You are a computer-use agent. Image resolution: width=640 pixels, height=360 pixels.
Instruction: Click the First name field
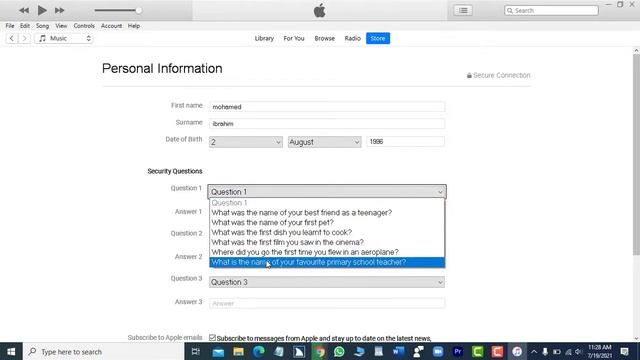point(327,107)
